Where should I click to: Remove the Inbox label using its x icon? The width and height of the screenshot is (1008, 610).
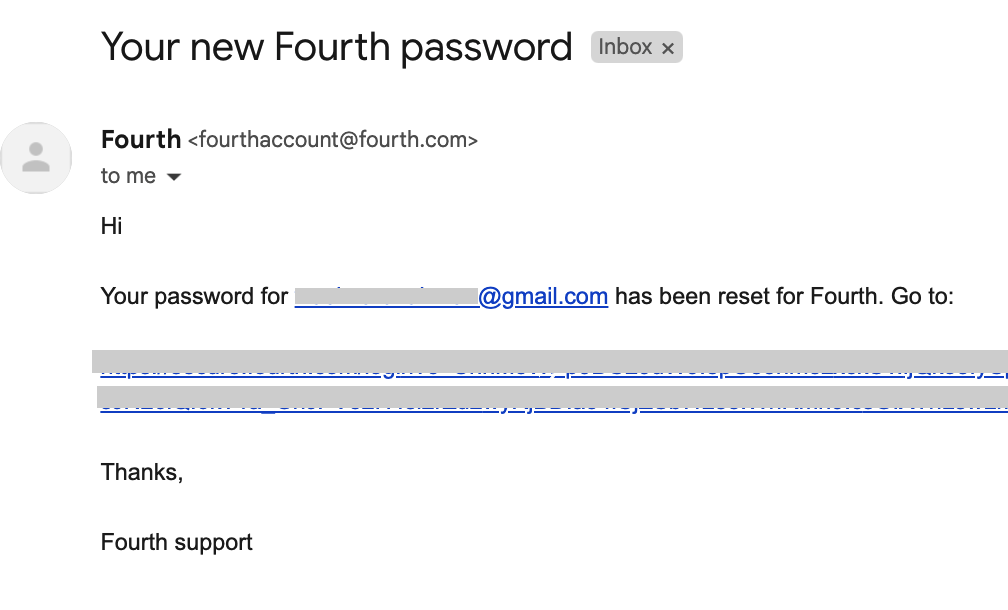[668, 48]
